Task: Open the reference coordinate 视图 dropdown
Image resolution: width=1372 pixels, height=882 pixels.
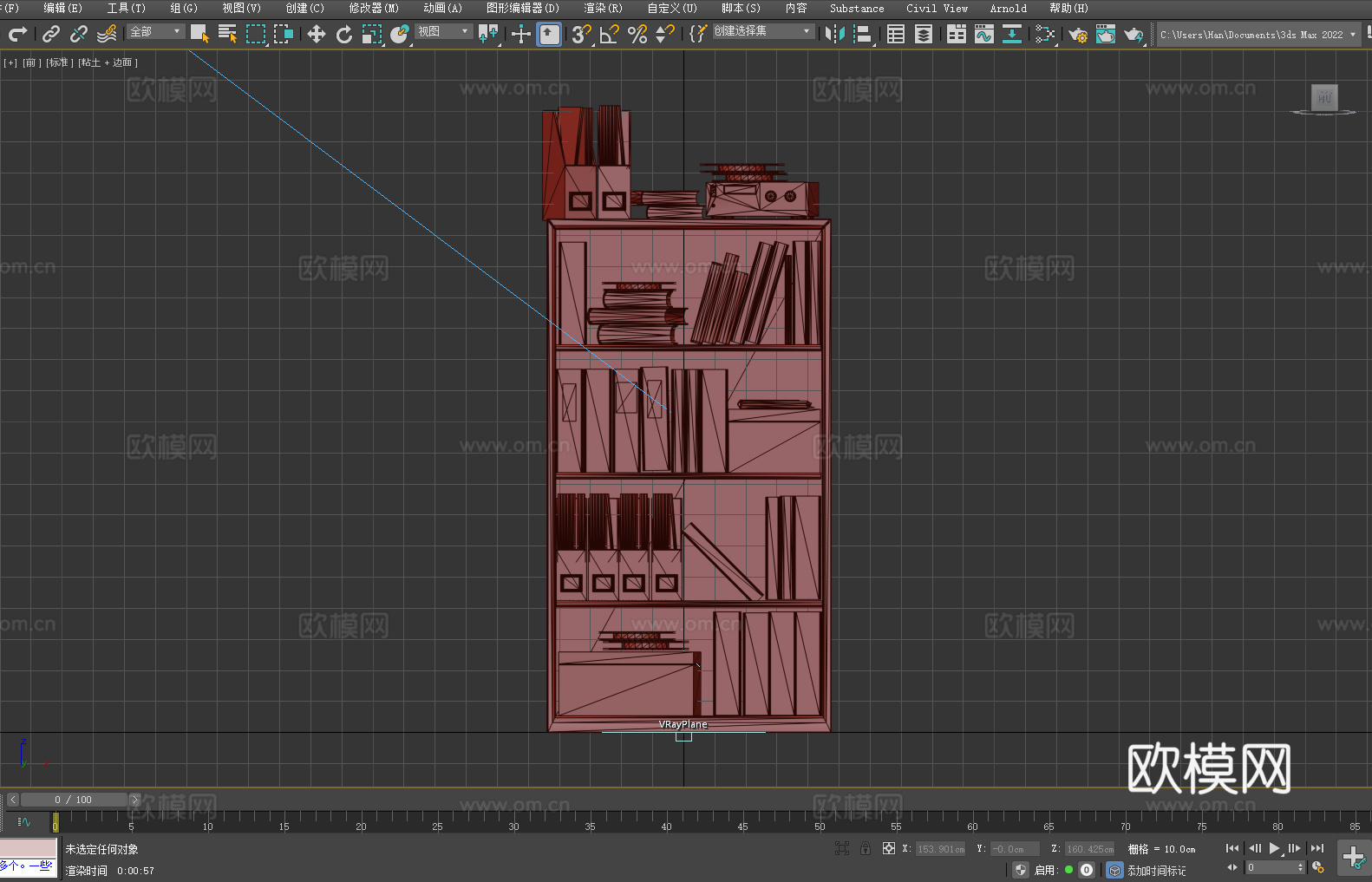Action: 443,31
